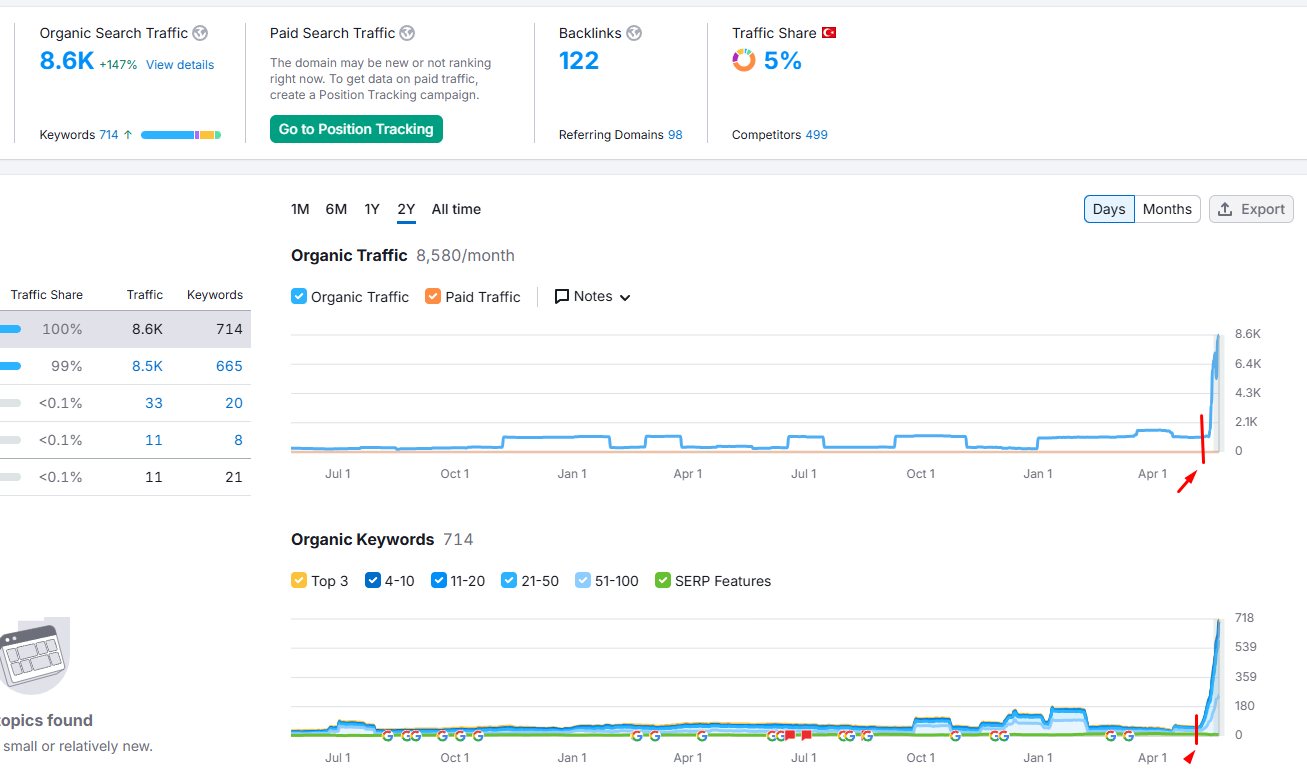This screenshot has height=782, width=1307.
Task: Click the globe icon beside Backlinks
Action: [634, 33]
